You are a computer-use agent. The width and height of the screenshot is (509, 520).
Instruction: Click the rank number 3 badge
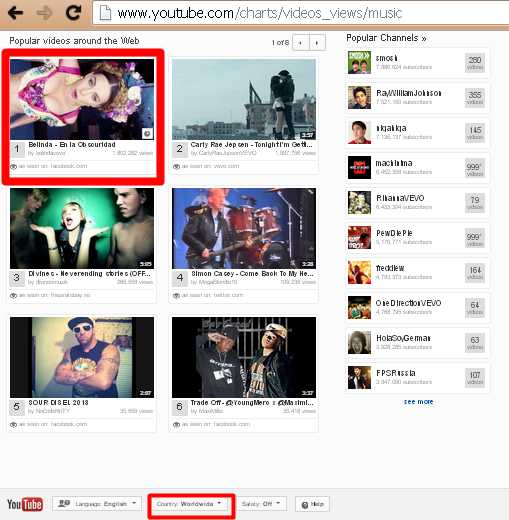pyautogui.click(x=16, y=278)
